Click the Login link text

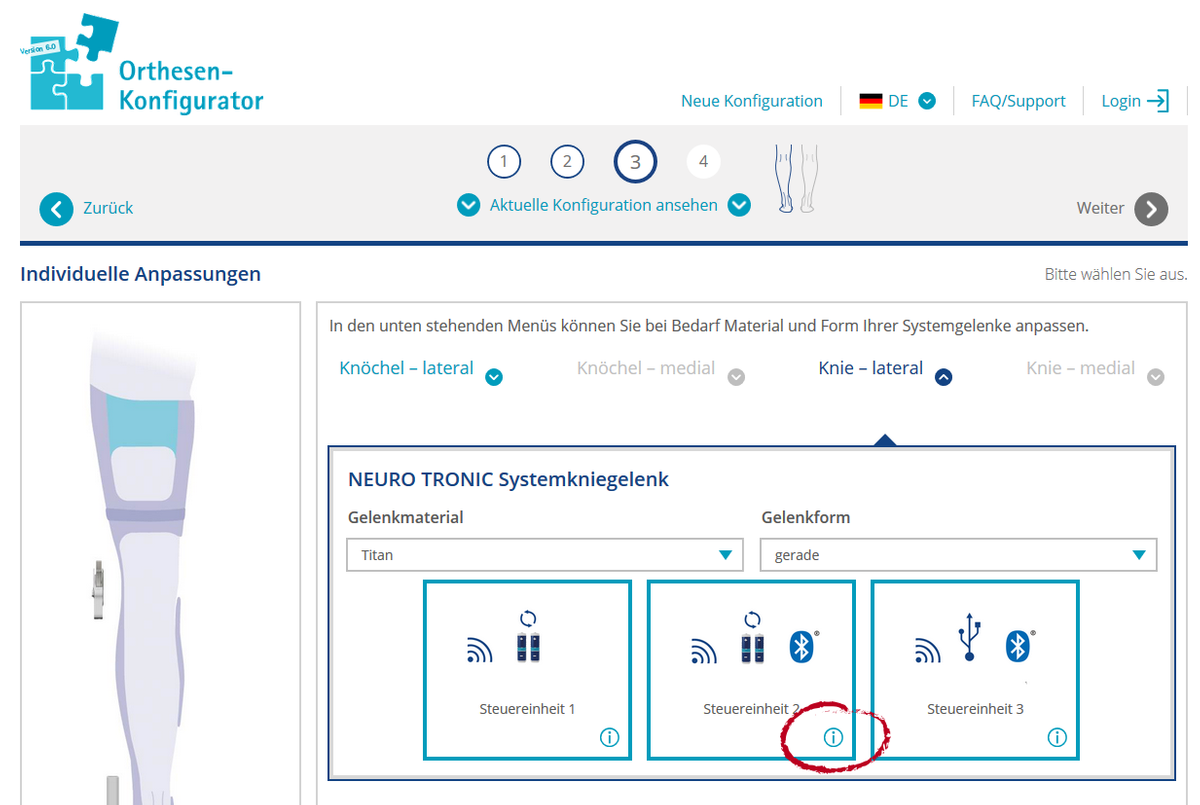[x=1121, y=101]
